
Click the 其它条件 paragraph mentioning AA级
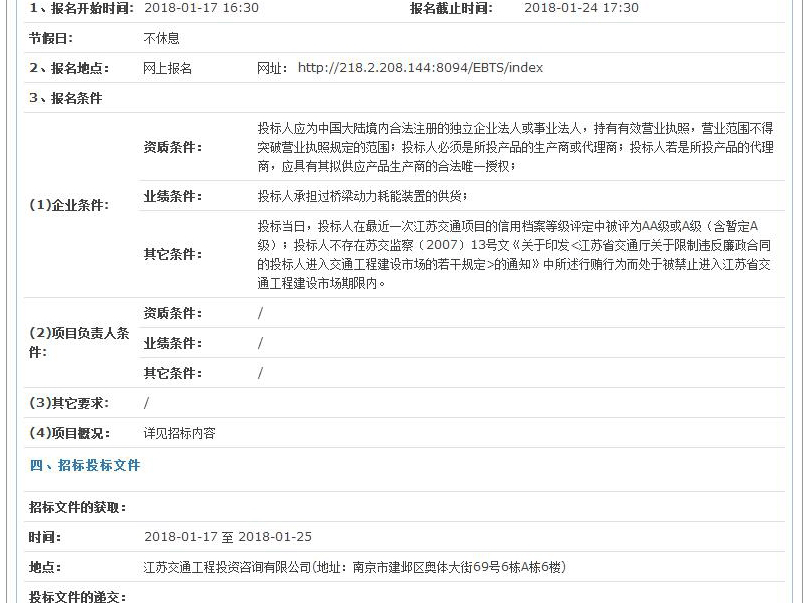coord(514,254)
